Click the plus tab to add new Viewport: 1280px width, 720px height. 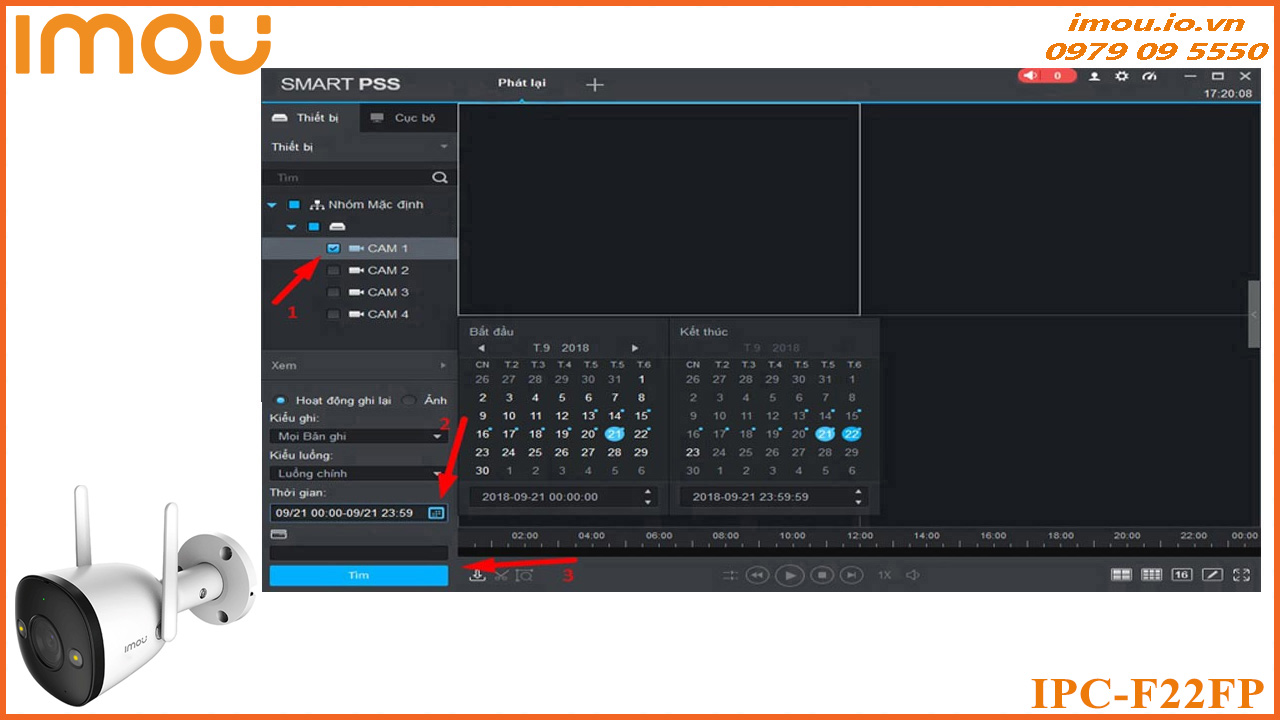(x=594, y=85)
